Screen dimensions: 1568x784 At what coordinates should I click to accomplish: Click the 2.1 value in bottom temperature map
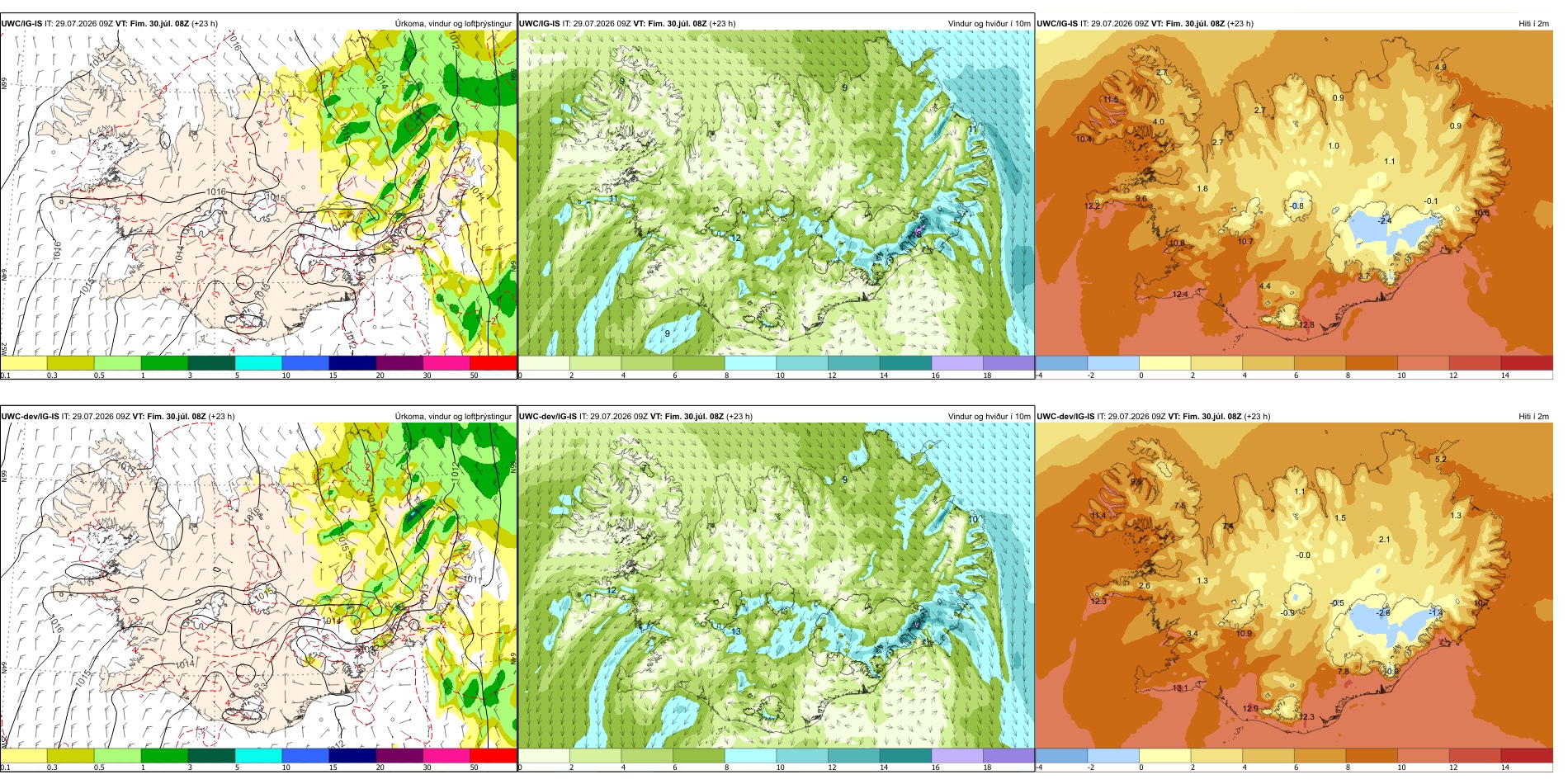click(x=1384, y=539)
